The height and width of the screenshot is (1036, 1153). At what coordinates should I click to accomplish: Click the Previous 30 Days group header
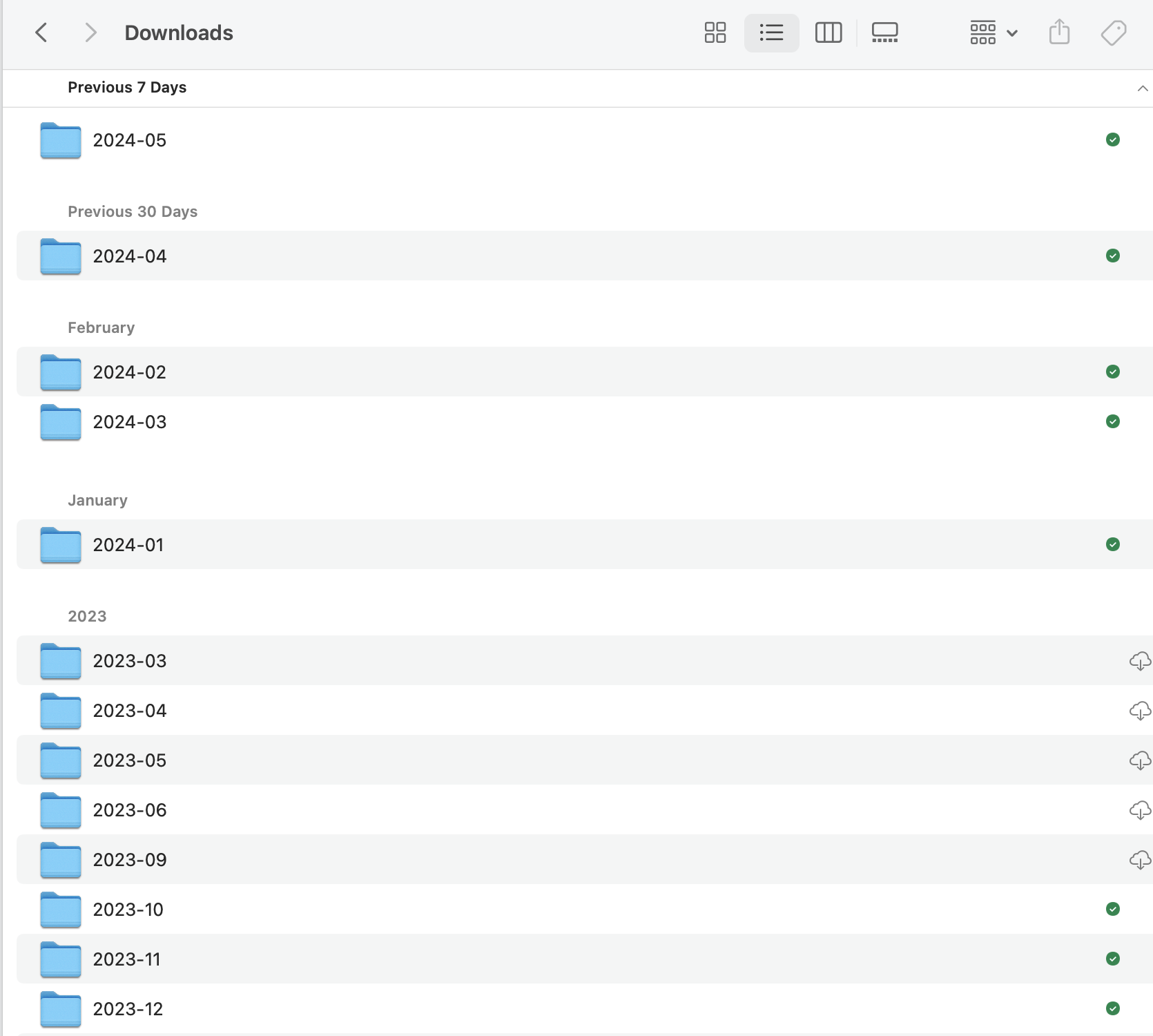pyautogui.click(x=133, y=211)
